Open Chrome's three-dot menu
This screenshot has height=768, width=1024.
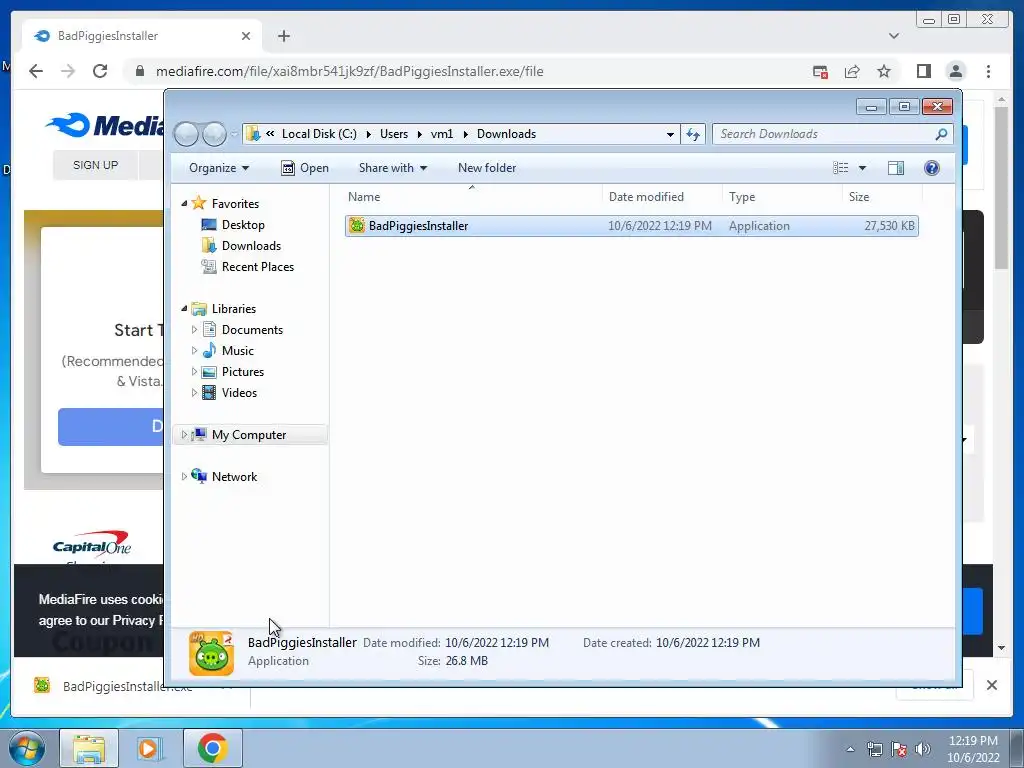pos(988,71)
